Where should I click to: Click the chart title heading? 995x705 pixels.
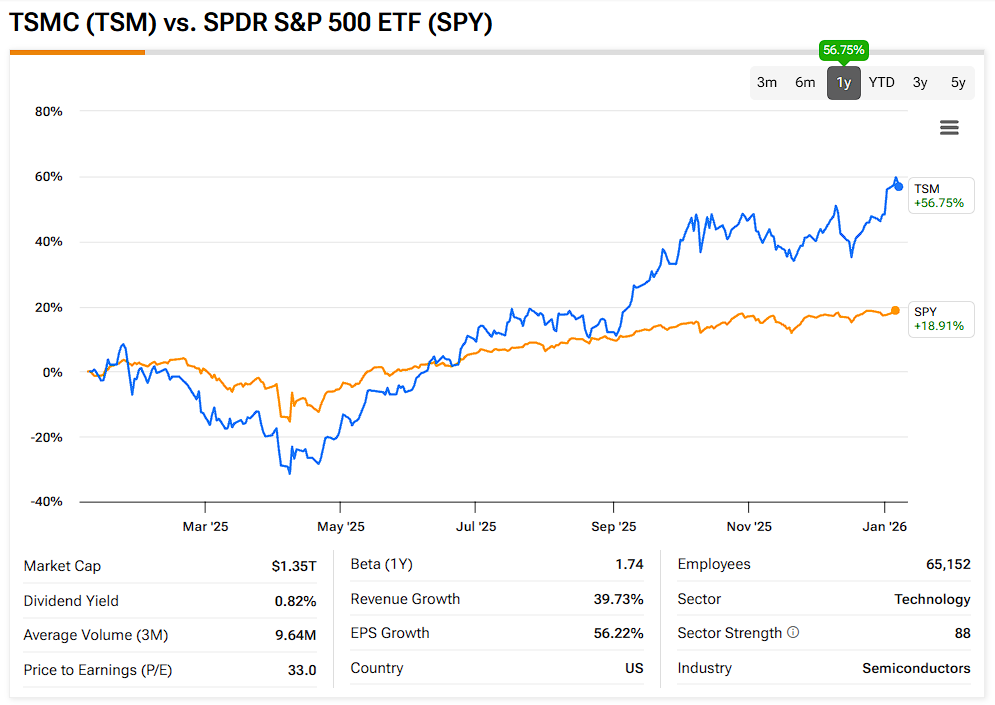[x=251, y=23]
